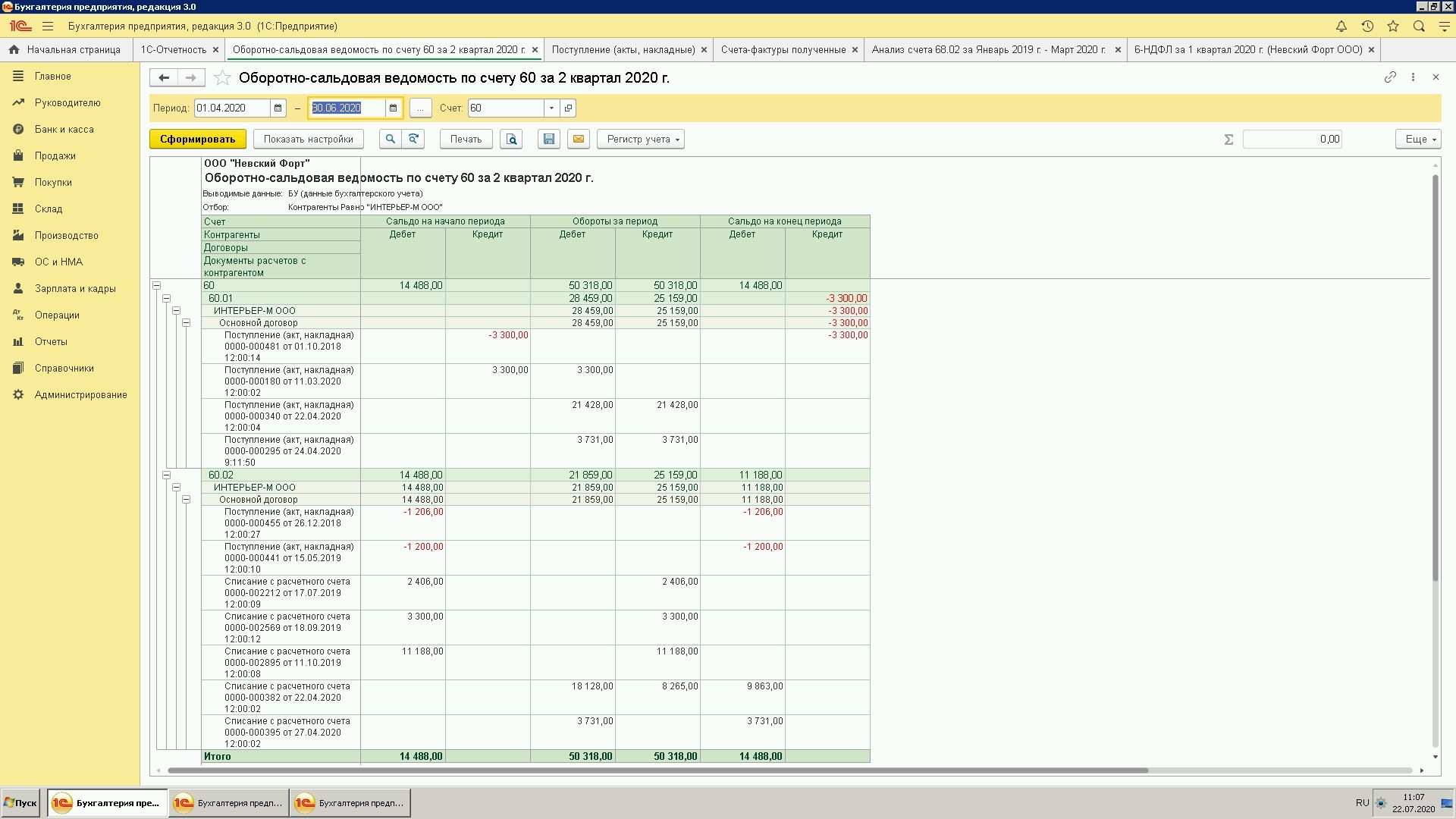Collapse the 60.02 subaccount tree node
This screenshot has height=819, width=1456.
[x=167, y=475]
